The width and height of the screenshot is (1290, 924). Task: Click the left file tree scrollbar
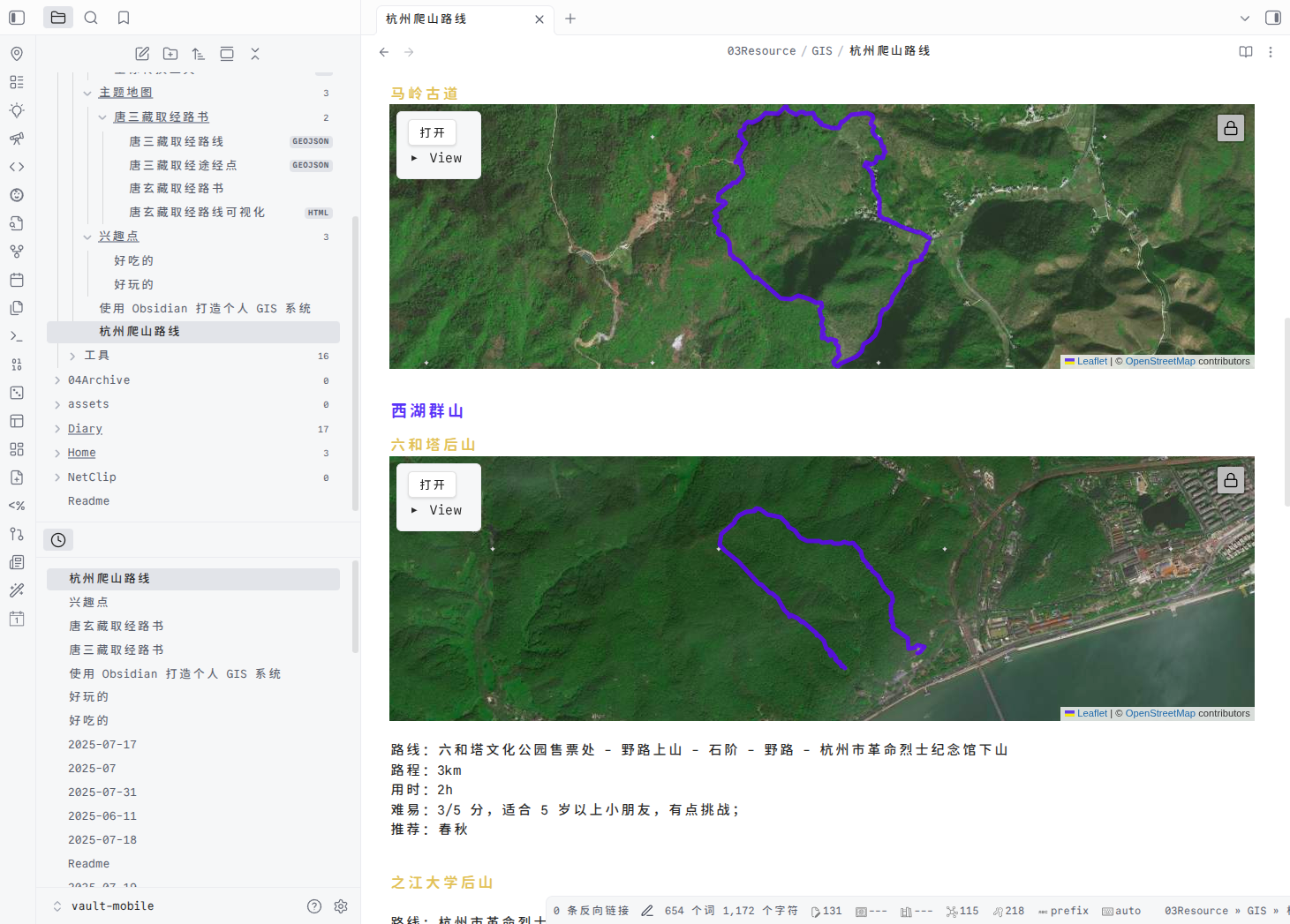[x=355, y=362]
